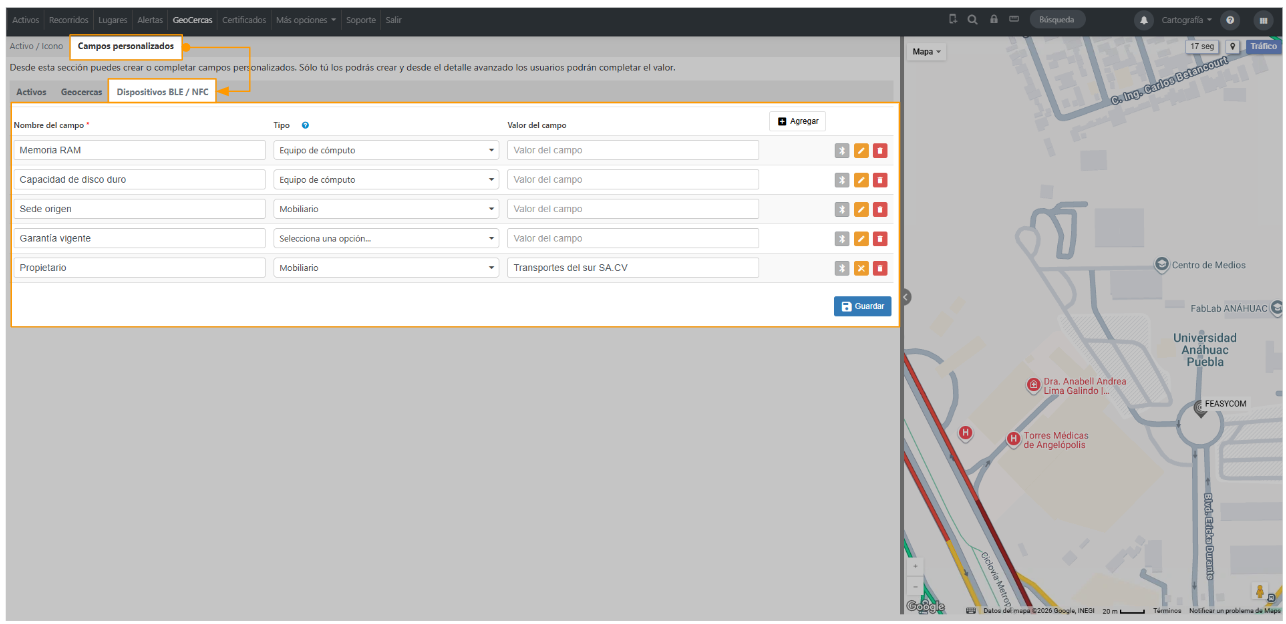Click the Street View pegman on the map
Screen dimensions: 1286x624
click(1258, 592)
